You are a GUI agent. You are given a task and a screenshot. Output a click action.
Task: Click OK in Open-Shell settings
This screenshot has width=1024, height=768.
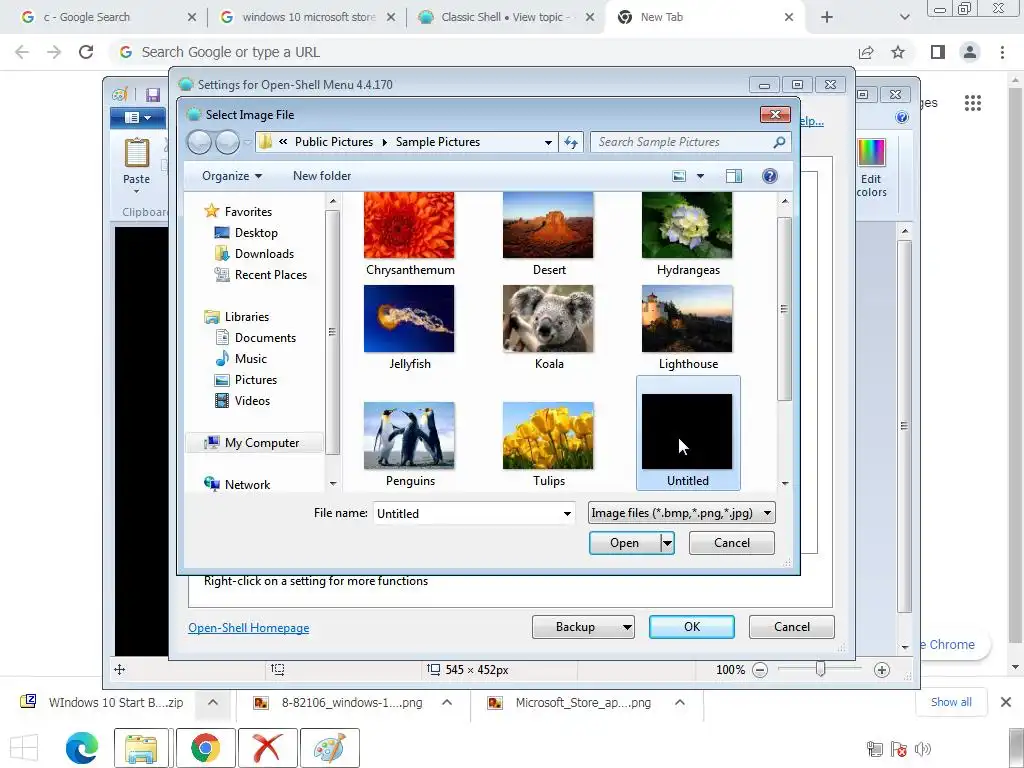pyautogui.click(x=692, y=627)
